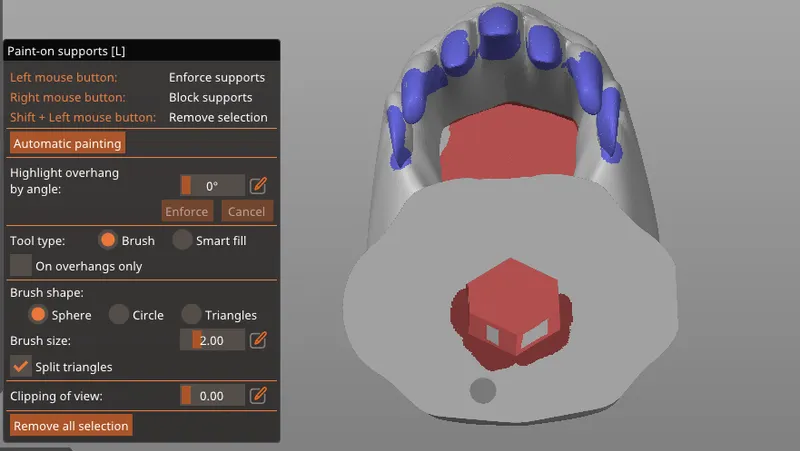Screen dimensions: 800x451
Task: Choose the Triangles brush shape
Action: (191, 315)
